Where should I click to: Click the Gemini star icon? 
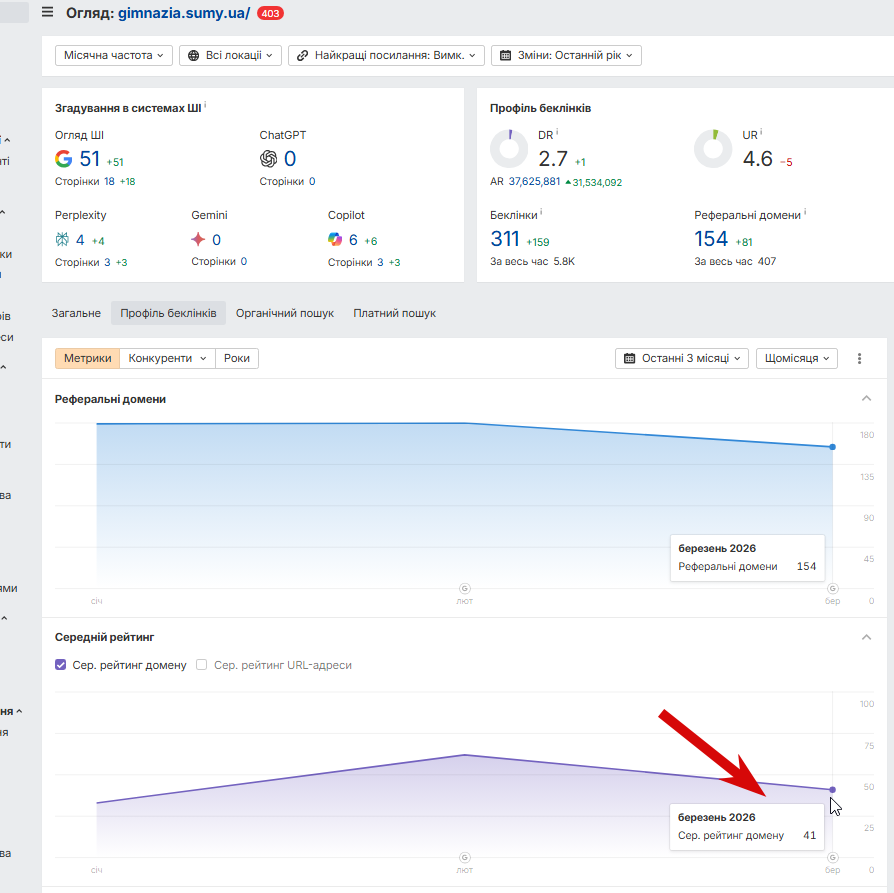(x=198, y=240)
